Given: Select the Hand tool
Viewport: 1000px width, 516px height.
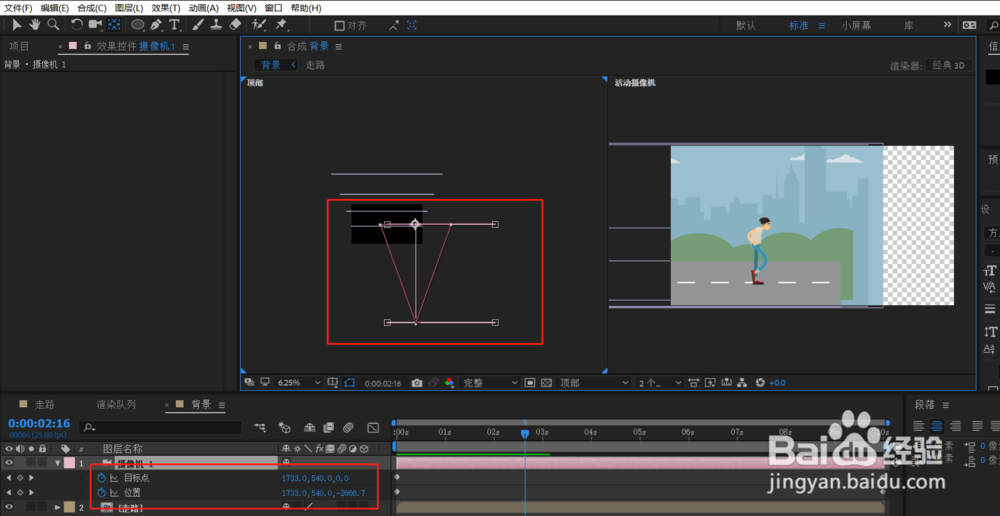Looking at the screenshot, I should pyautogui.click(x=36, y=25).
